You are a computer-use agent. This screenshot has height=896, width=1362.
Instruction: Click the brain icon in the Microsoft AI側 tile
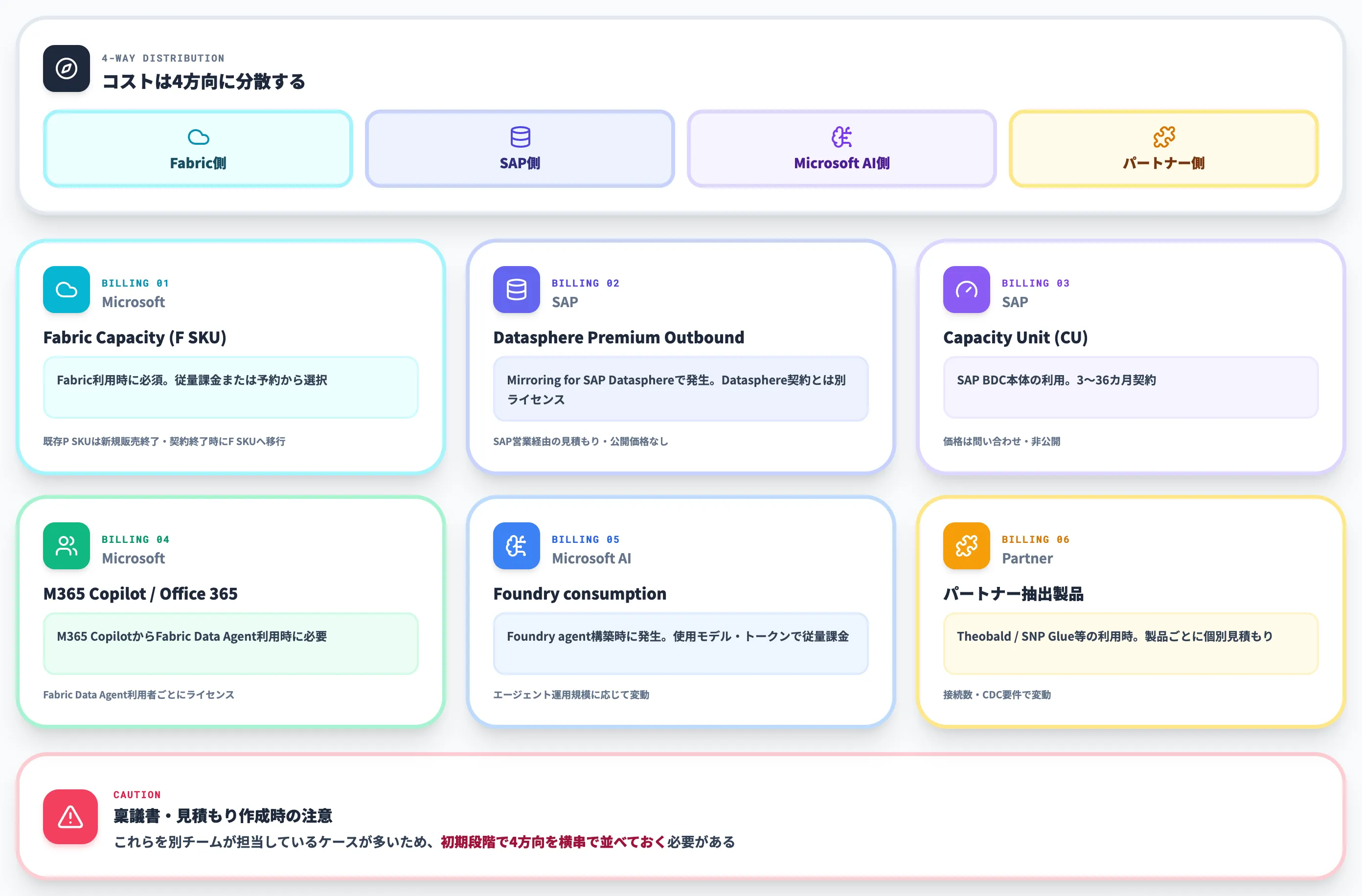(x=842, y=137)
